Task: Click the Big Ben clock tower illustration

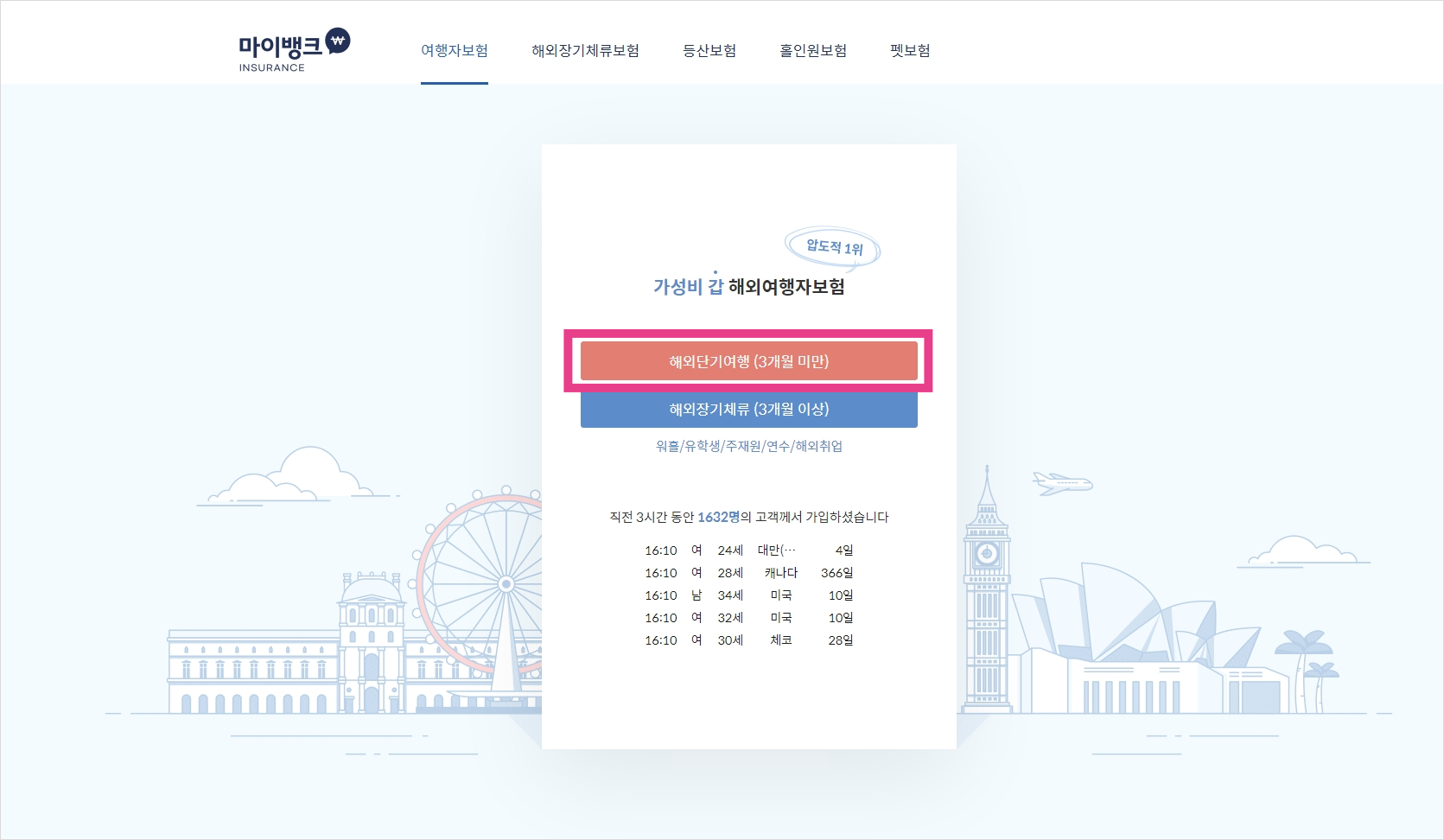Action: [988, 588]
